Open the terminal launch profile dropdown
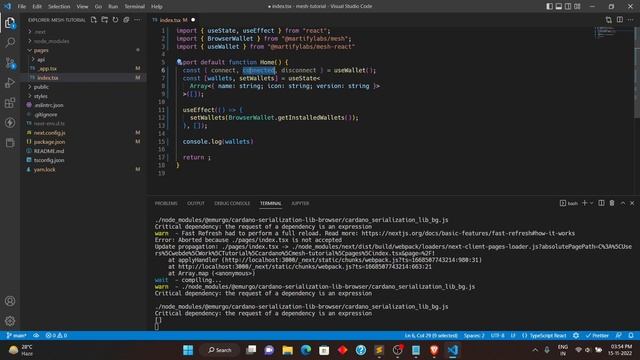Image resolution: width=640 pixels, height=360 pixels. (591, 203)
